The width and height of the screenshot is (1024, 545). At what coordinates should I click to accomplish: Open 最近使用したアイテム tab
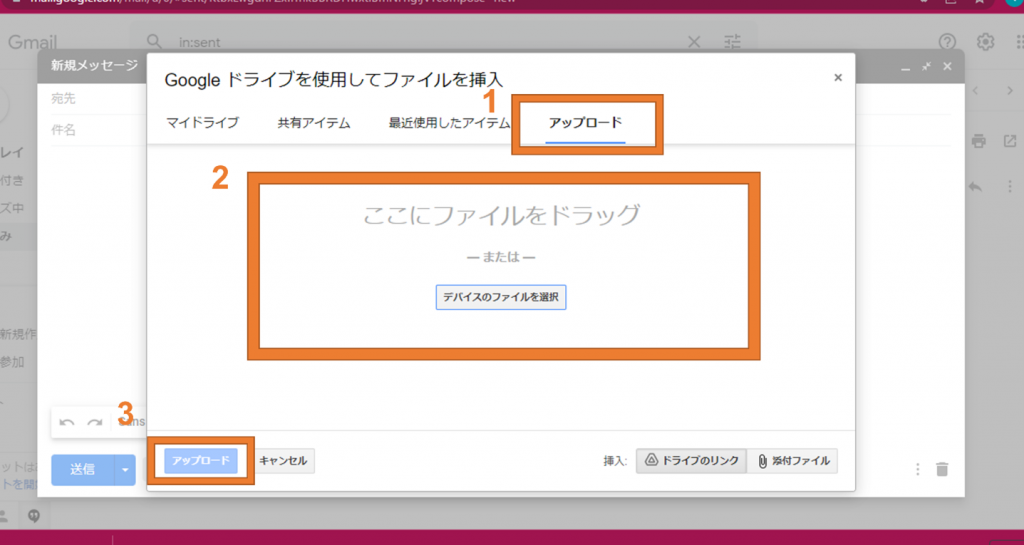(449, 123)
